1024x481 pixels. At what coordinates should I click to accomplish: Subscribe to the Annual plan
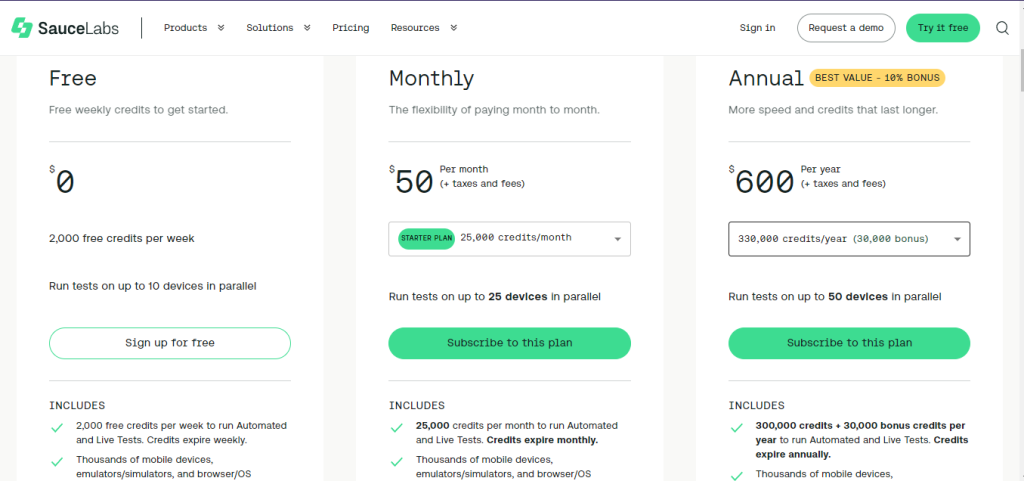(x=849, y=343)
